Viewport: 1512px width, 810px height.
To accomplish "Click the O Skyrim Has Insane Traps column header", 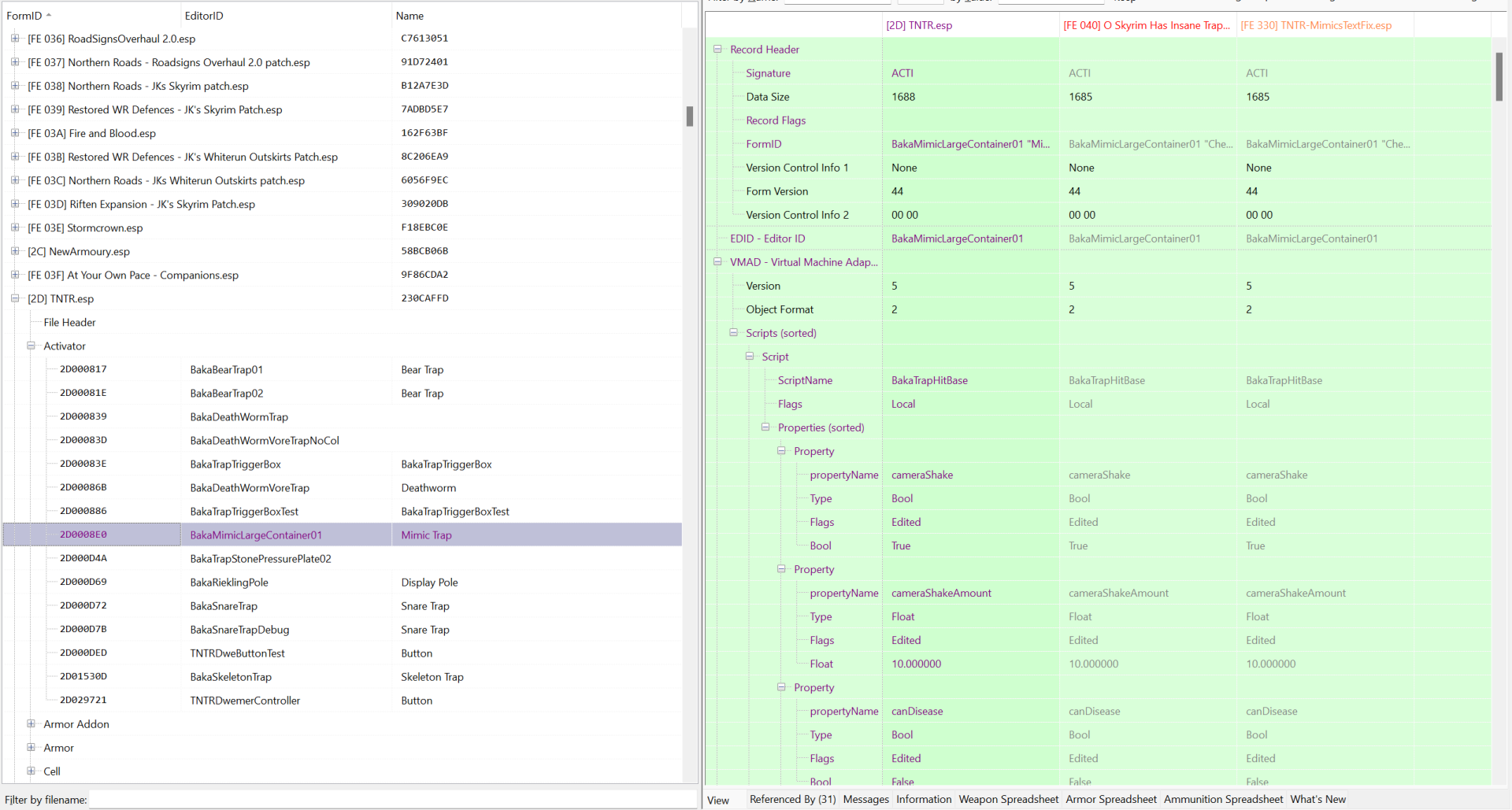I will [x=1147, y=25].
